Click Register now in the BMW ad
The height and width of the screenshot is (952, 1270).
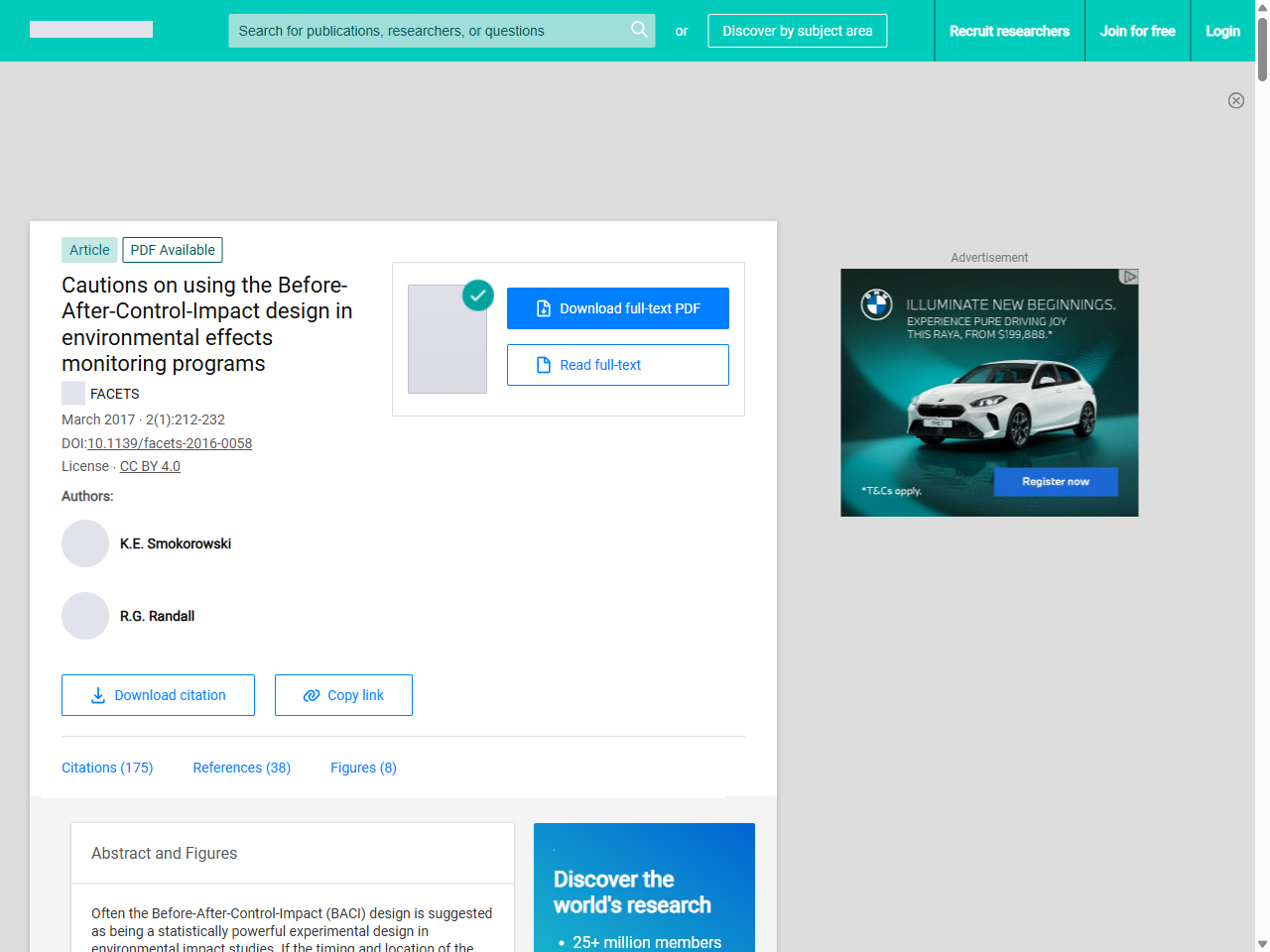1056,481
